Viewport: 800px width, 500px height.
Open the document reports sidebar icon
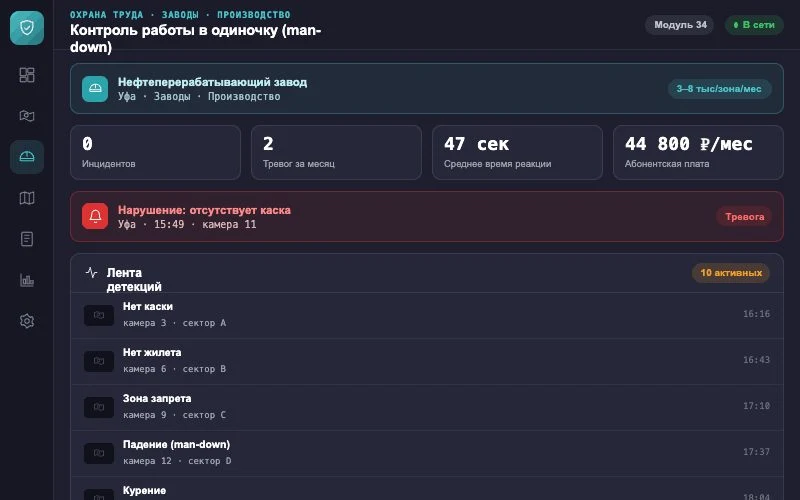click(x=27, y=239)
